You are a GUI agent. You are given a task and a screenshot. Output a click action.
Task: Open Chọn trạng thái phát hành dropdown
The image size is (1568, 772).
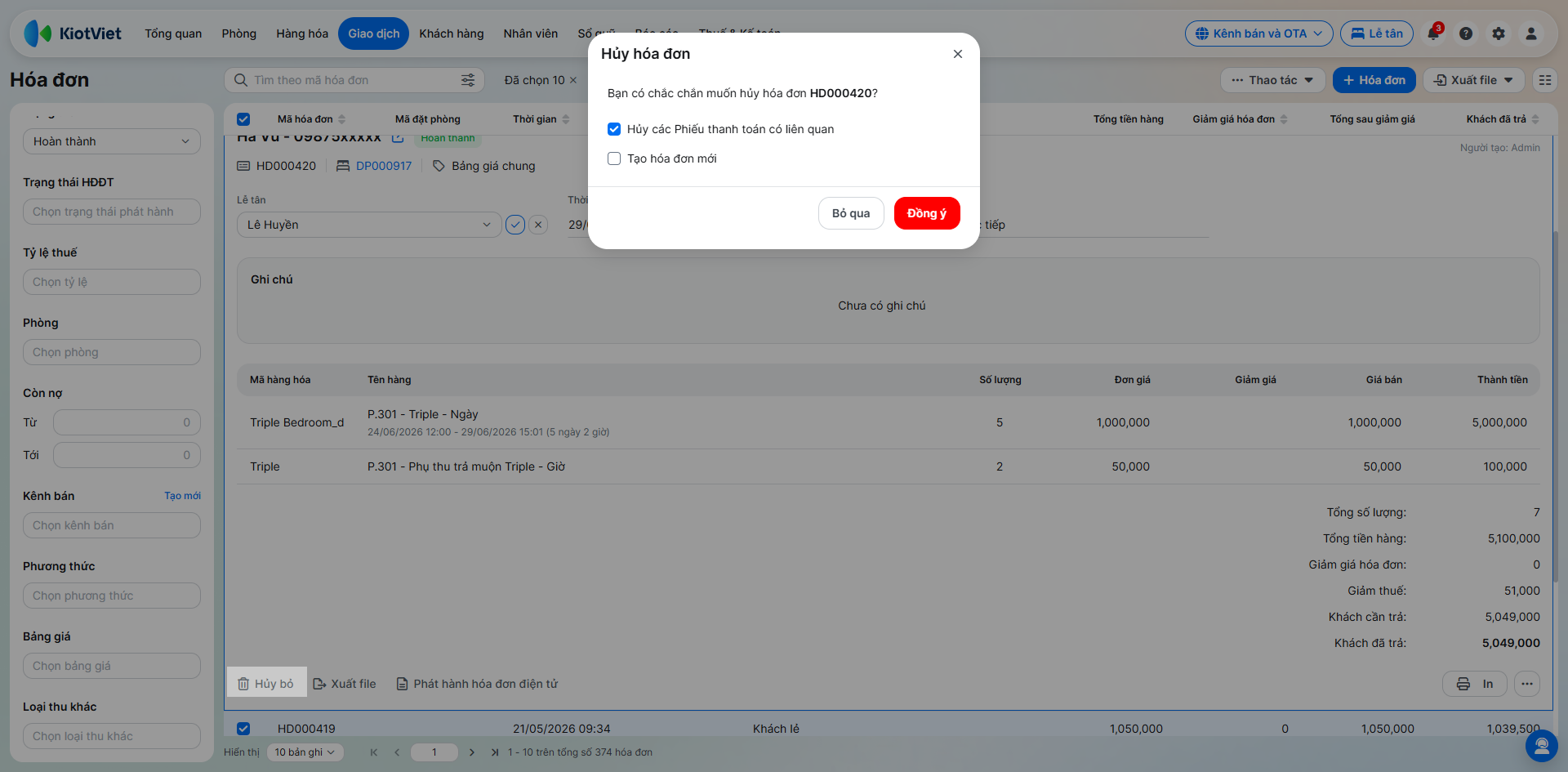[112, 212]
